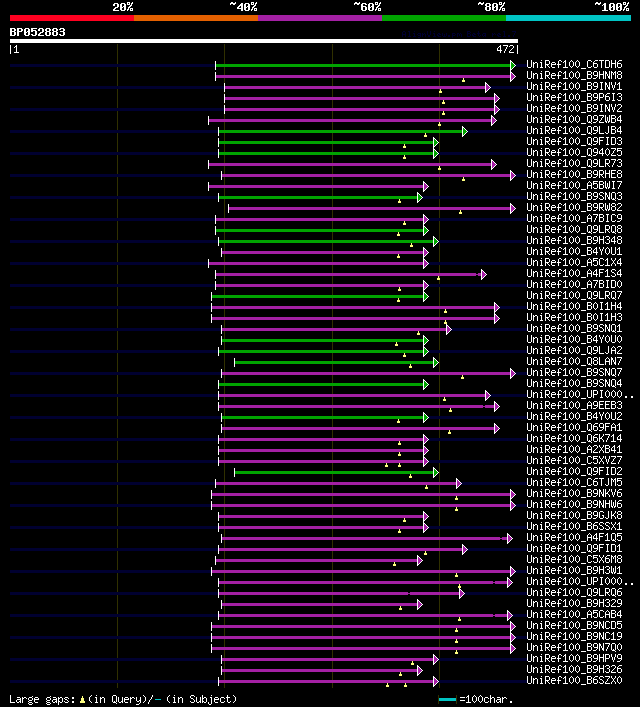Image resolution: width=640 pixels, height=707 pixels.
Task: Select hit UniRef100_Q6K714
Action: tap(574, 438)
